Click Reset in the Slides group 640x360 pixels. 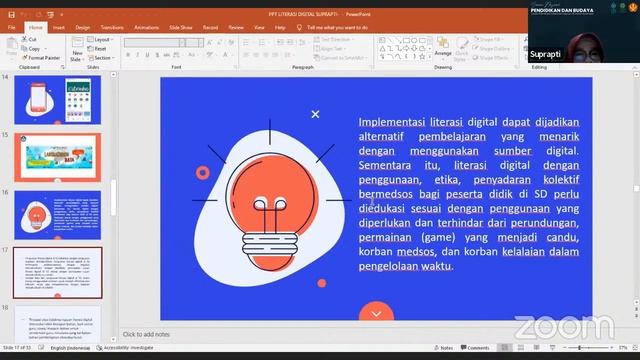point(97,49)
